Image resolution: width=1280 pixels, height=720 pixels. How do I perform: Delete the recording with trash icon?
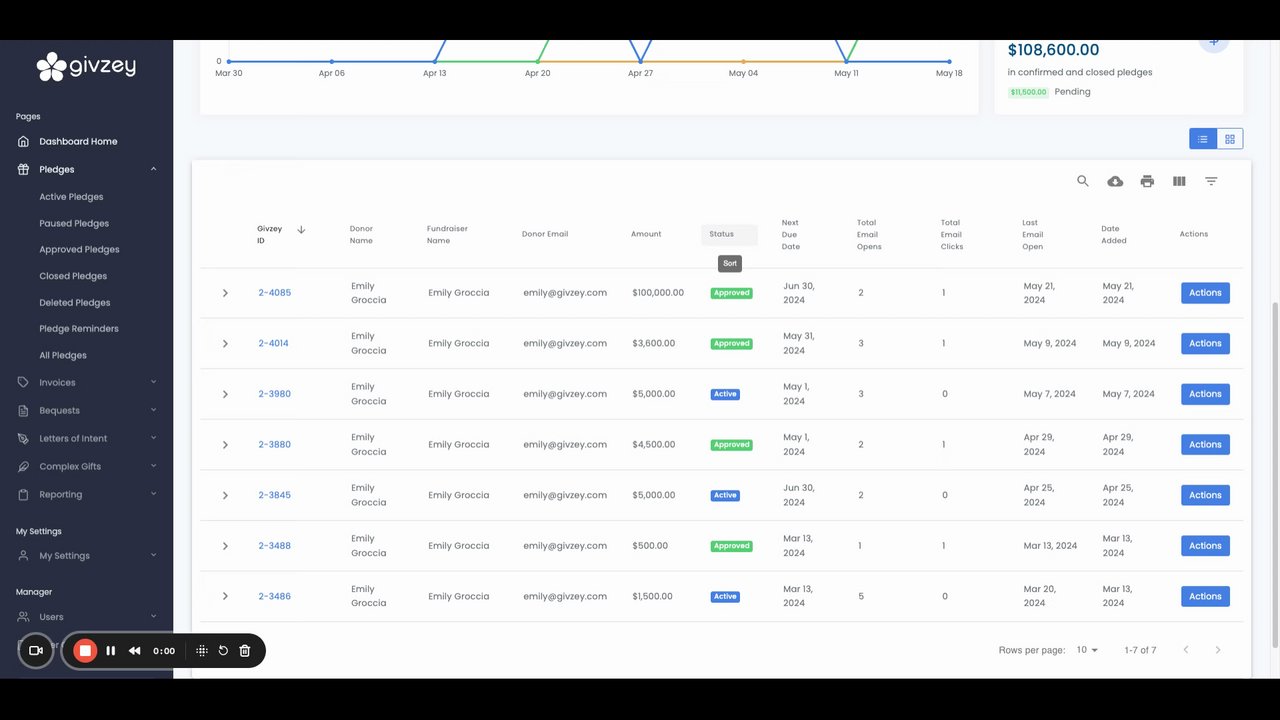coord(245,651)
